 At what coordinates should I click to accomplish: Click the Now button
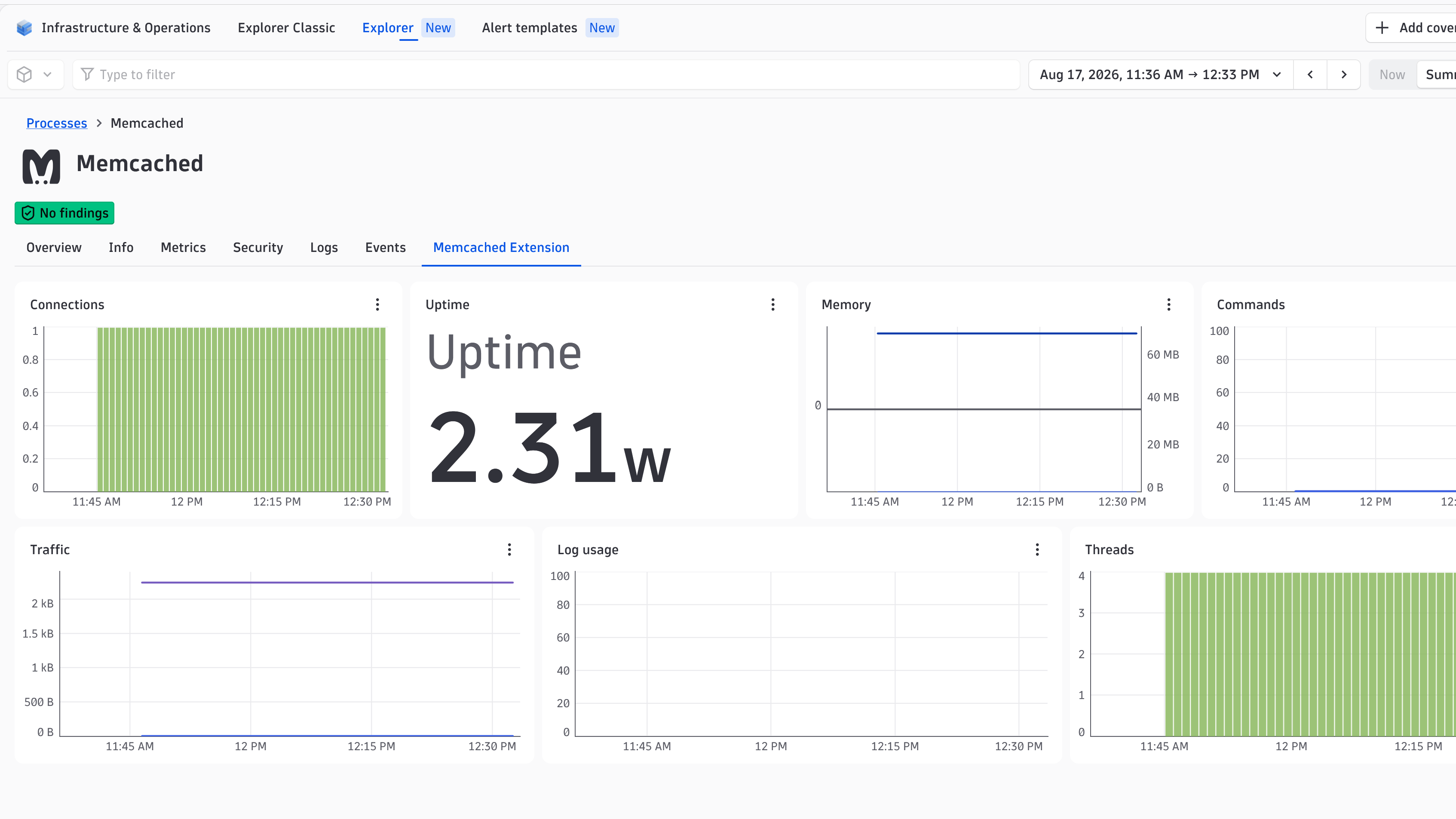[1392, 75]
